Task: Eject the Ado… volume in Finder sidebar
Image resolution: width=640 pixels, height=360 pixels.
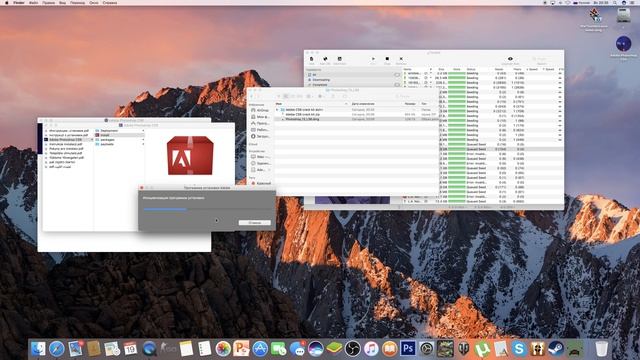Action: (x=268, y=169)
